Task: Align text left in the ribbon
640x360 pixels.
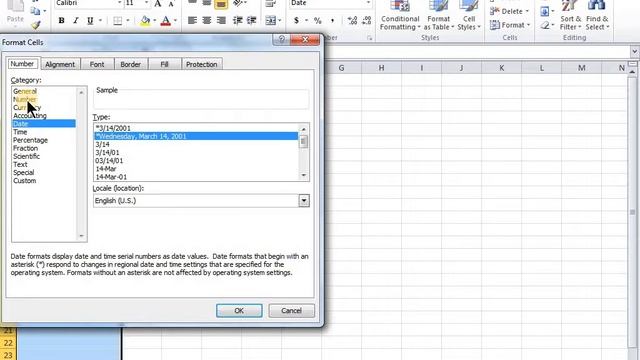Action: [x=192, y=20]
